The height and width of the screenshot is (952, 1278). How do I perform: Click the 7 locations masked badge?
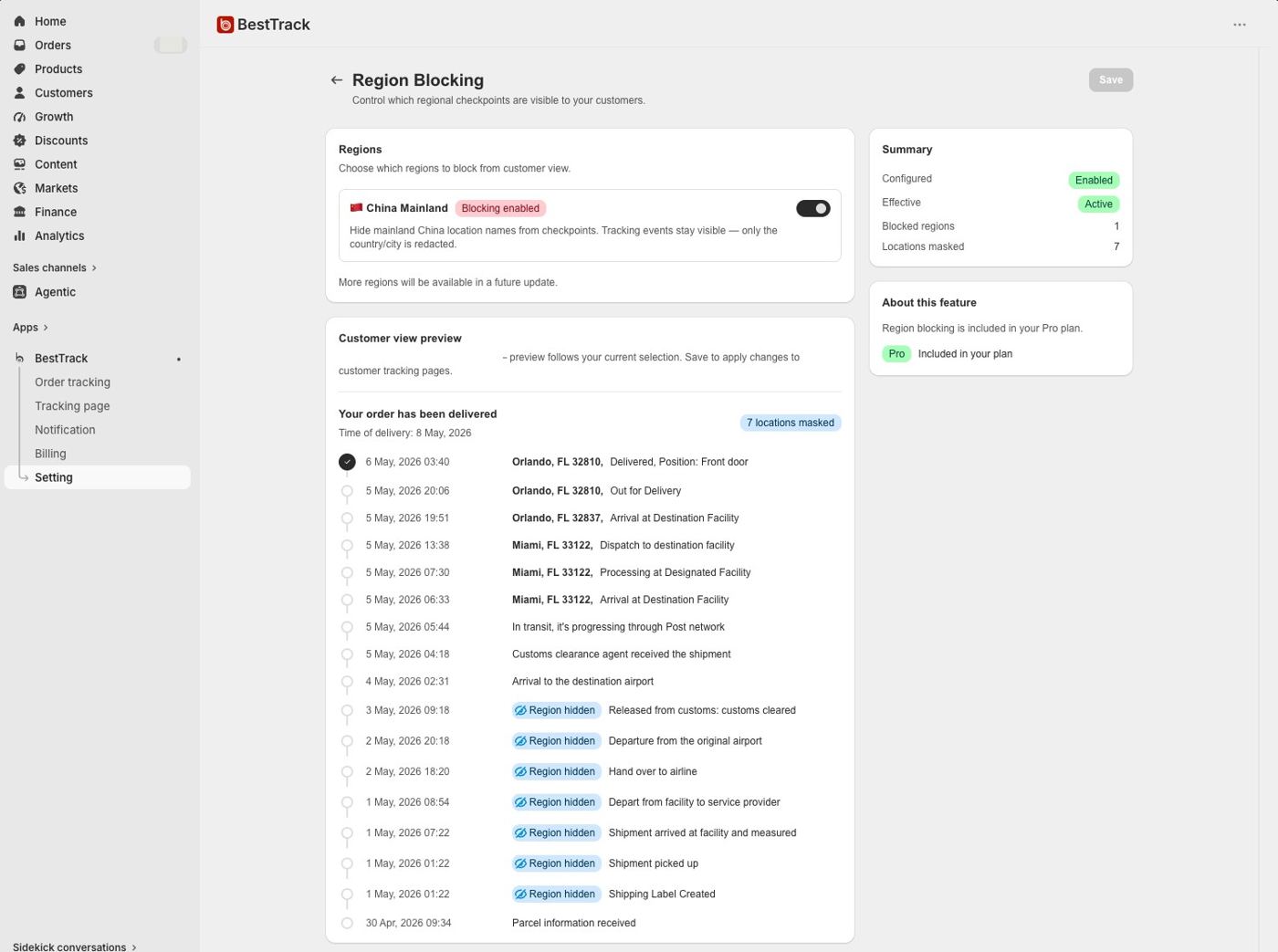pos(791,423)
